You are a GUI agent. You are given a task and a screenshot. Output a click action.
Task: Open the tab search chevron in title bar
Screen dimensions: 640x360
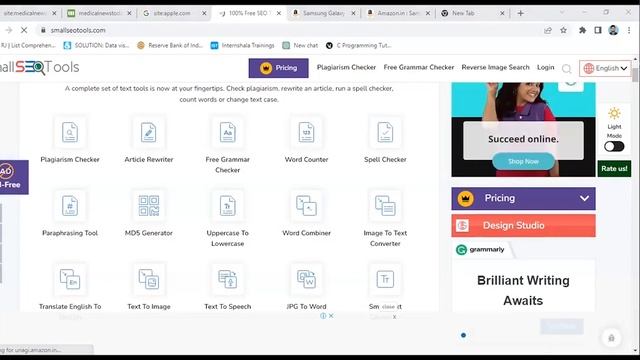(x=562, y=13)
